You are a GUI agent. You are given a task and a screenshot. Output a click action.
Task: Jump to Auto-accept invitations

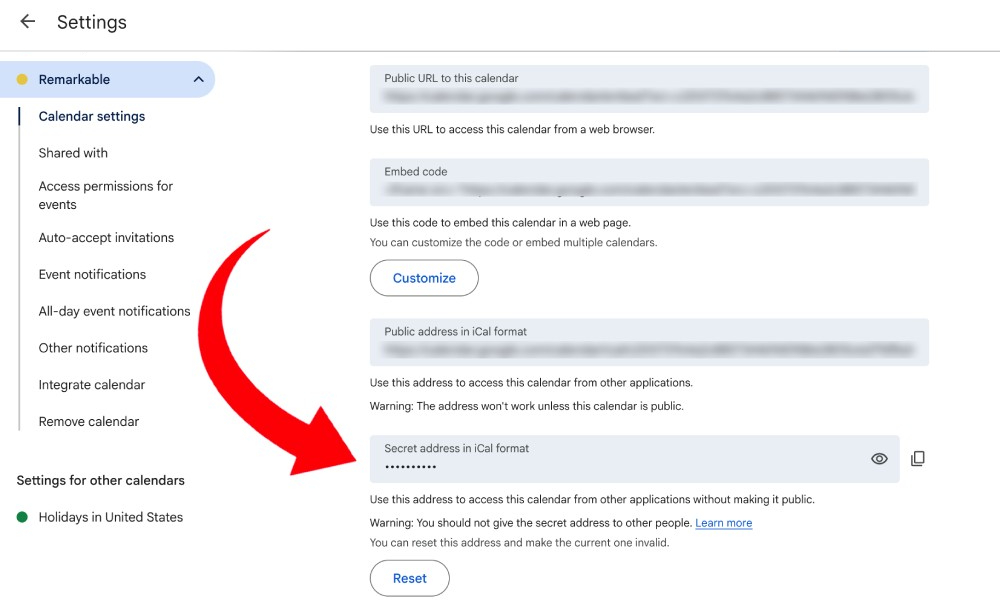106,238
